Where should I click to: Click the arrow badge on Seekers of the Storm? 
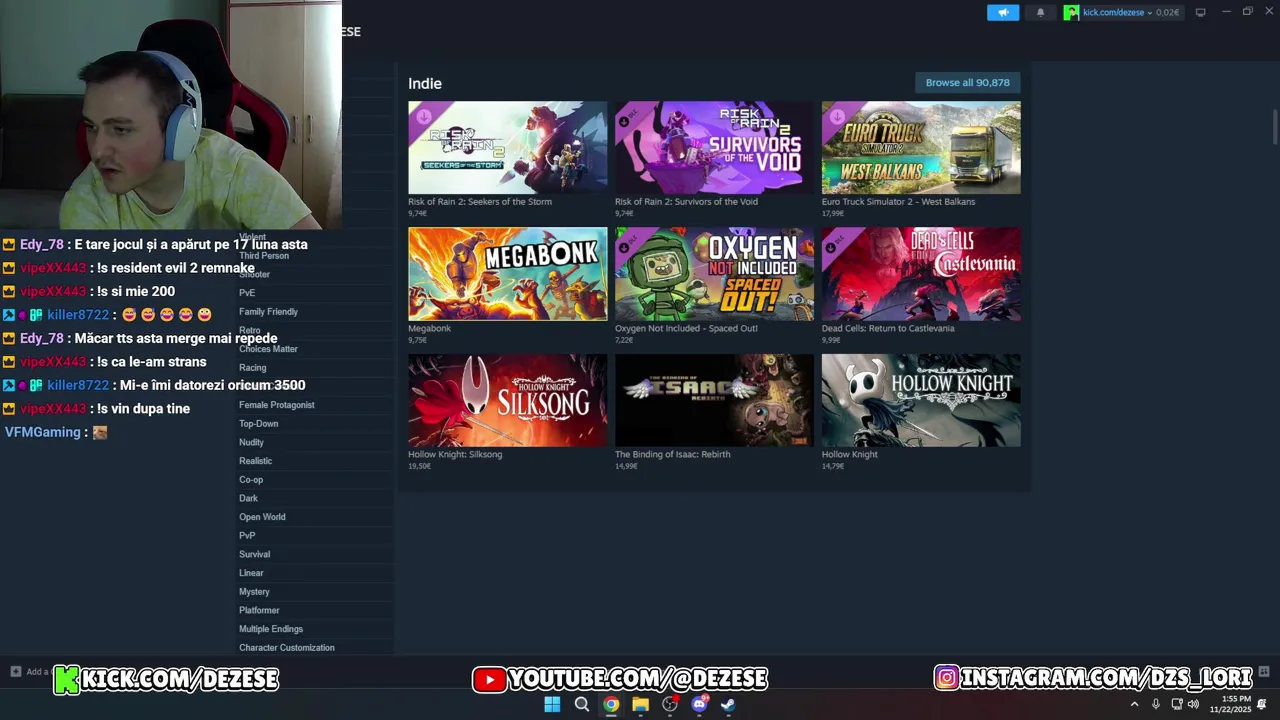point(424,116)
